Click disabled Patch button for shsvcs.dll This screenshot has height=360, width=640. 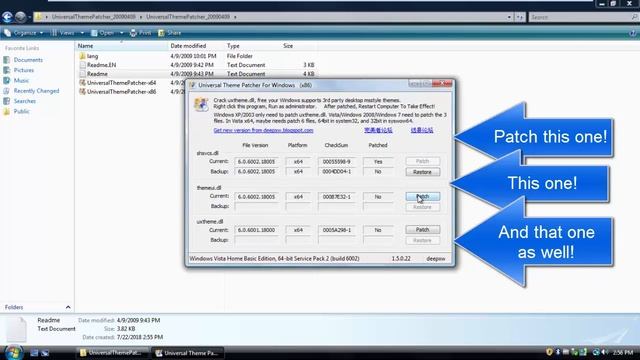[x=422, y=161]
